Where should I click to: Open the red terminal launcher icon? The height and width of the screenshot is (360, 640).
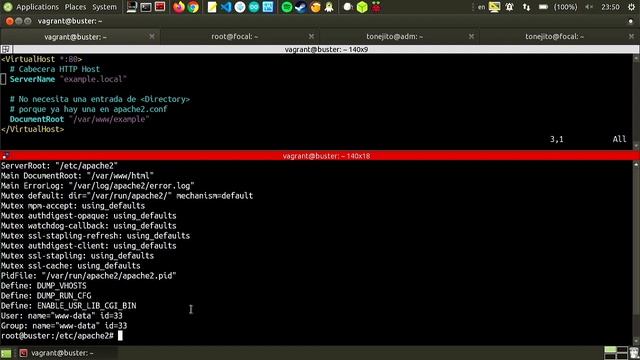(160, 7)
